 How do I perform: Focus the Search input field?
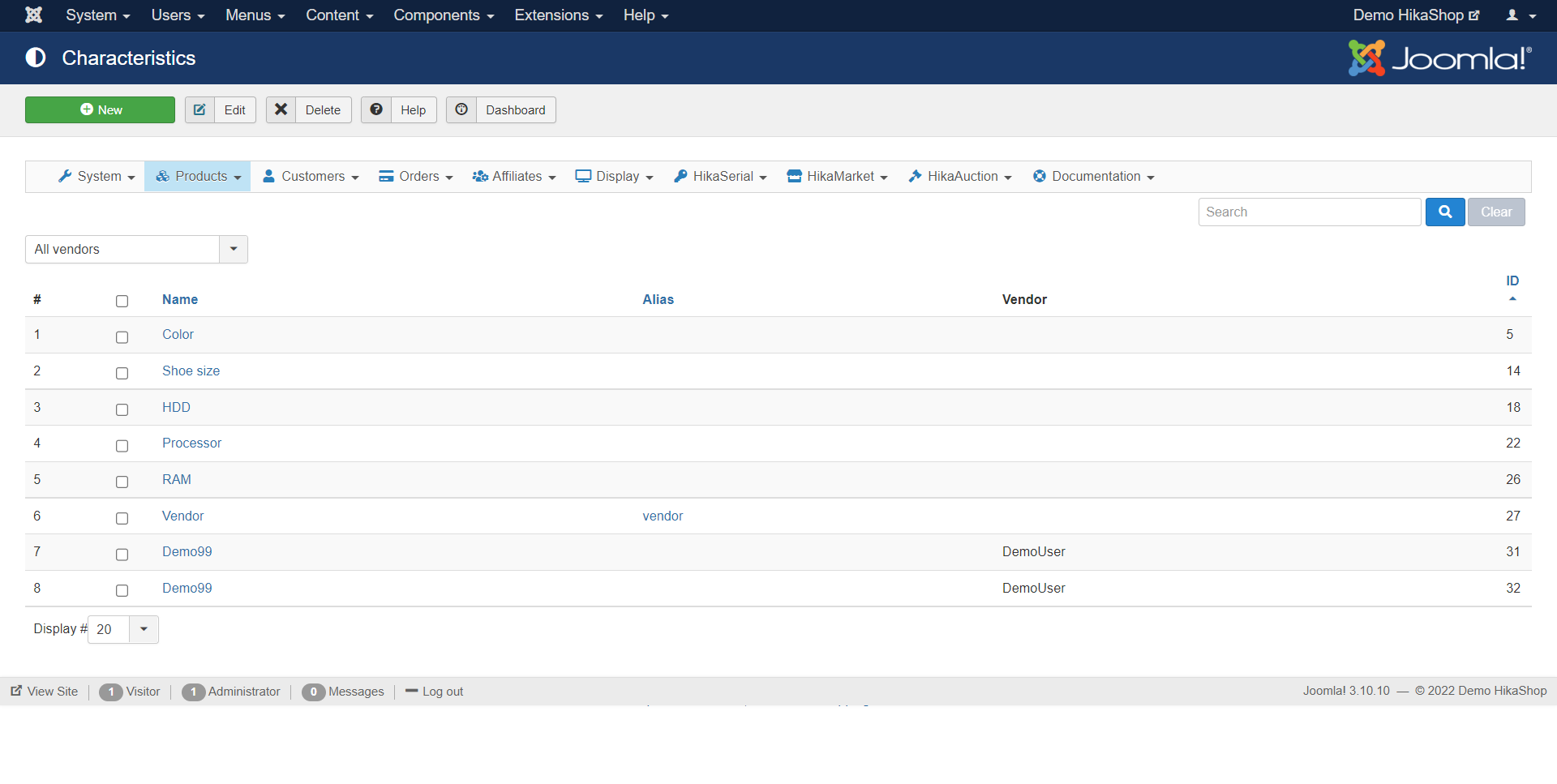(1310, 212)
